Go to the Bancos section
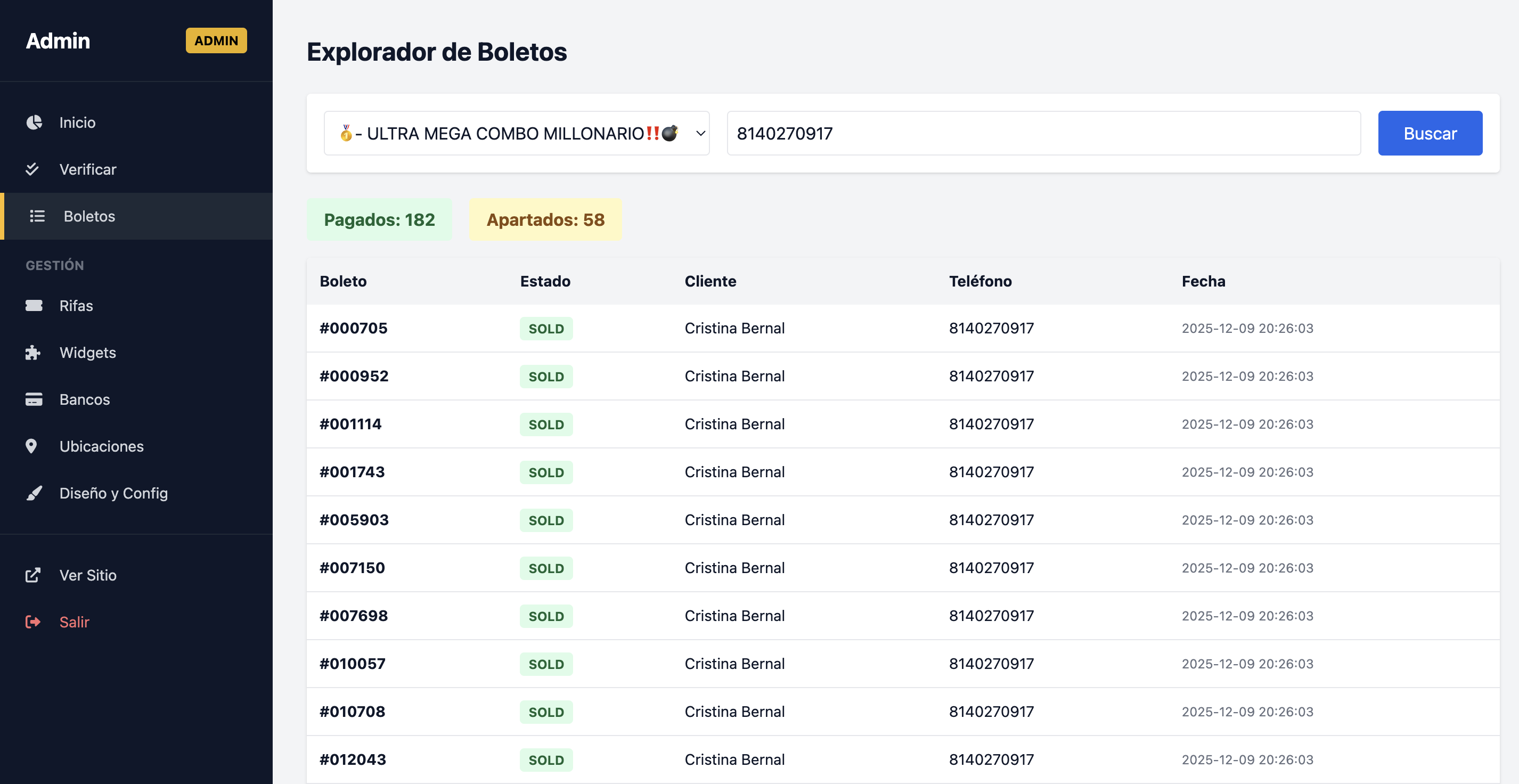The image size is (1519, 784). click(x=84, y=399)
